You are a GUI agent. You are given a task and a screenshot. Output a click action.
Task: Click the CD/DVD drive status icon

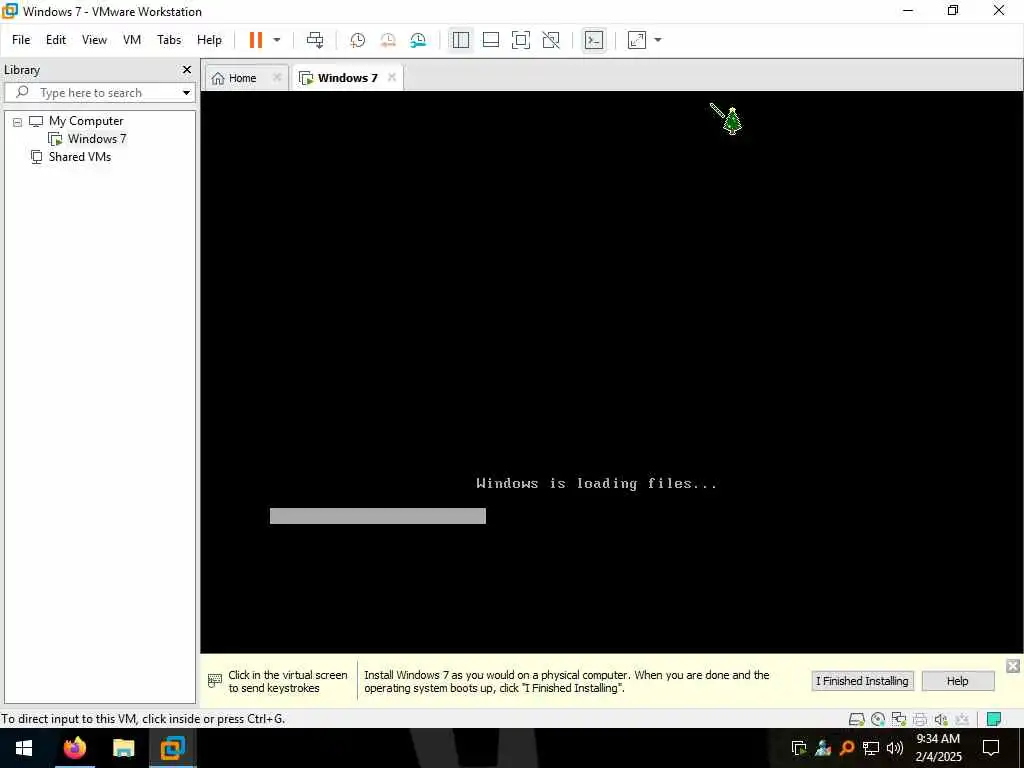click(878, 720)
